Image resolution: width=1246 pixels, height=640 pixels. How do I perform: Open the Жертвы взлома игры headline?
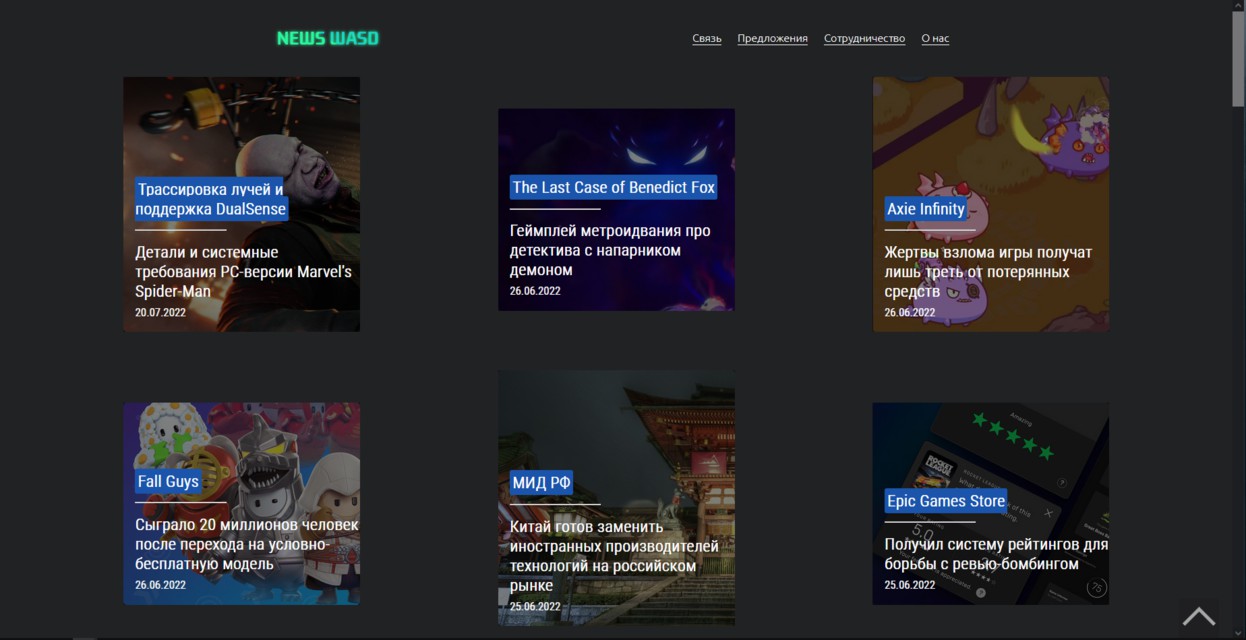[988, 272]
